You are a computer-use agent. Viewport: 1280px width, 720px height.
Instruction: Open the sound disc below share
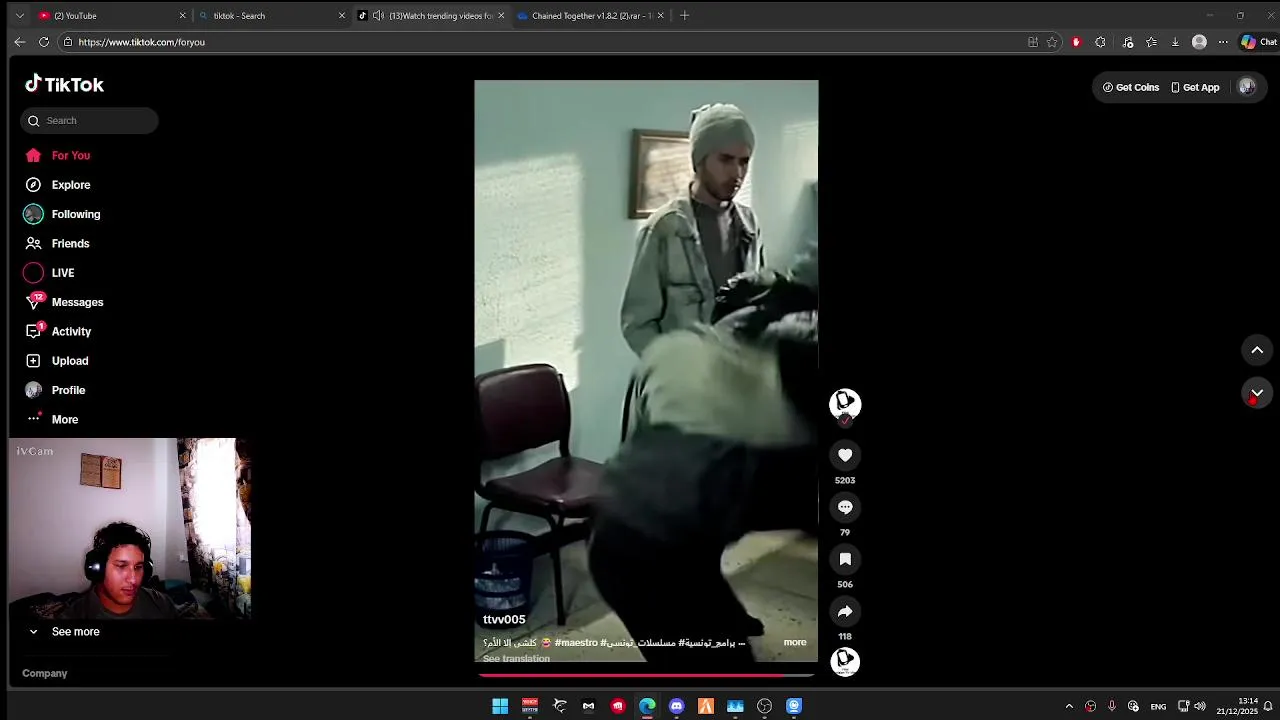(x=845, y=661)
